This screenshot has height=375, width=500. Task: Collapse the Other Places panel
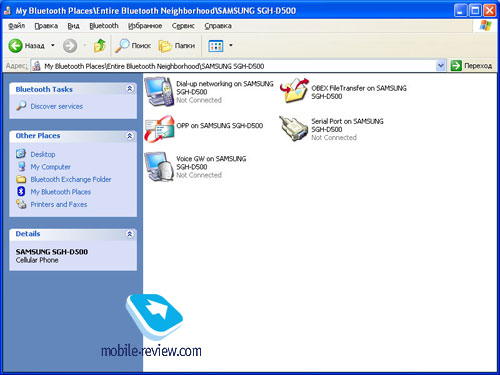(130, 136)
